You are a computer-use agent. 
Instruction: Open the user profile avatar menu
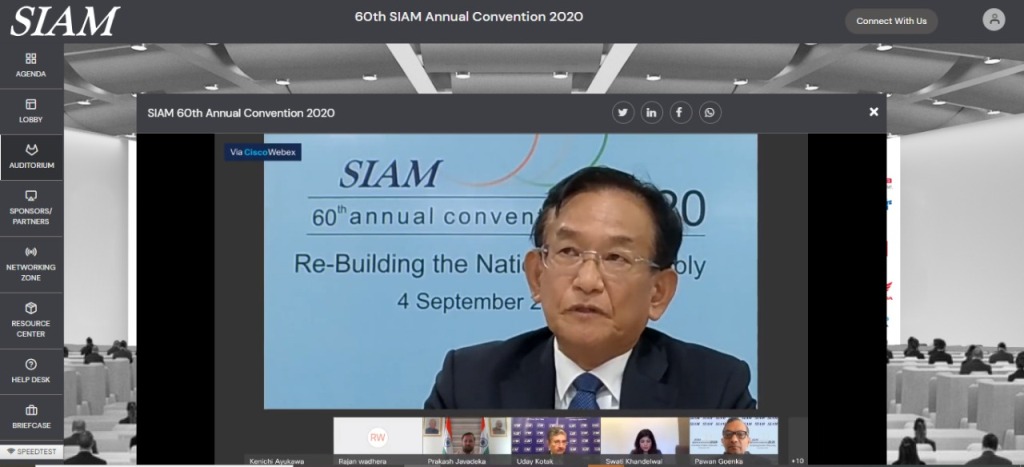993,19
